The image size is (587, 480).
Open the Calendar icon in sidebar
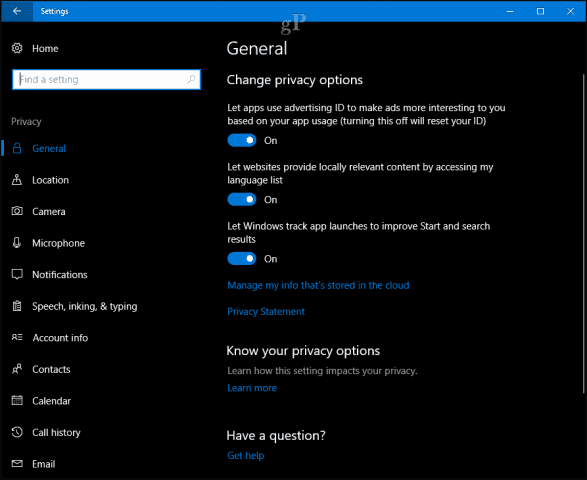[17, 401]
